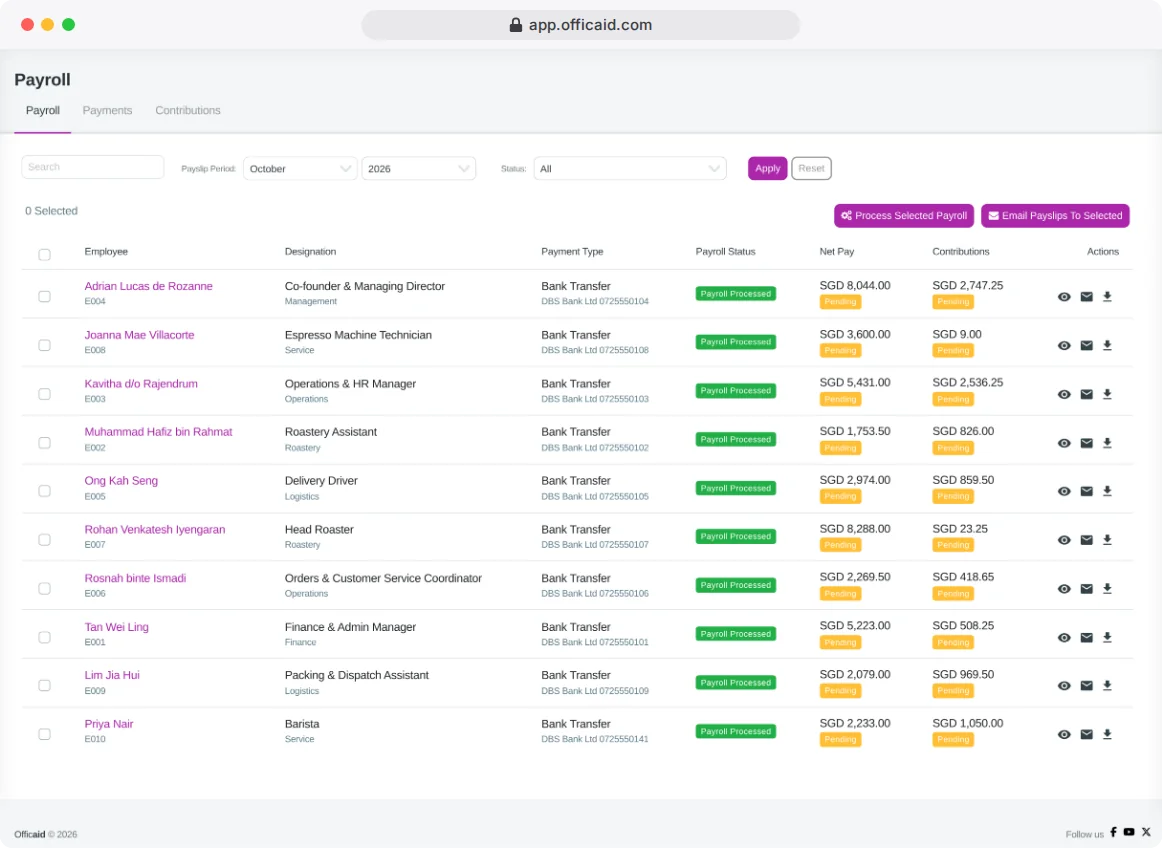
Task: Reset the payroll filters
Action: [x=811, y=168]
